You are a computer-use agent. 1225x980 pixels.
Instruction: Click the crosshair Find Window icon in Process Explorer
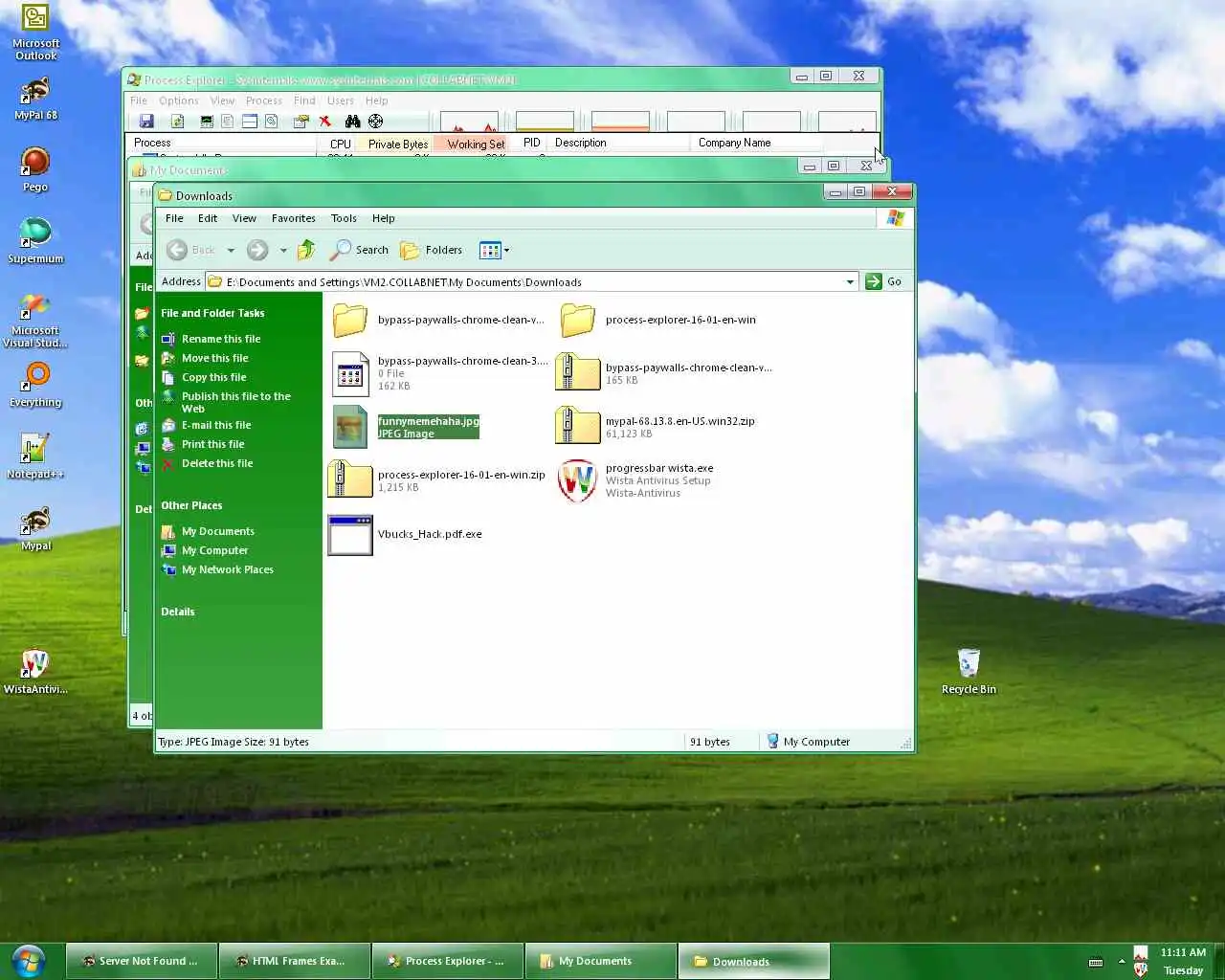pos(375,122)
